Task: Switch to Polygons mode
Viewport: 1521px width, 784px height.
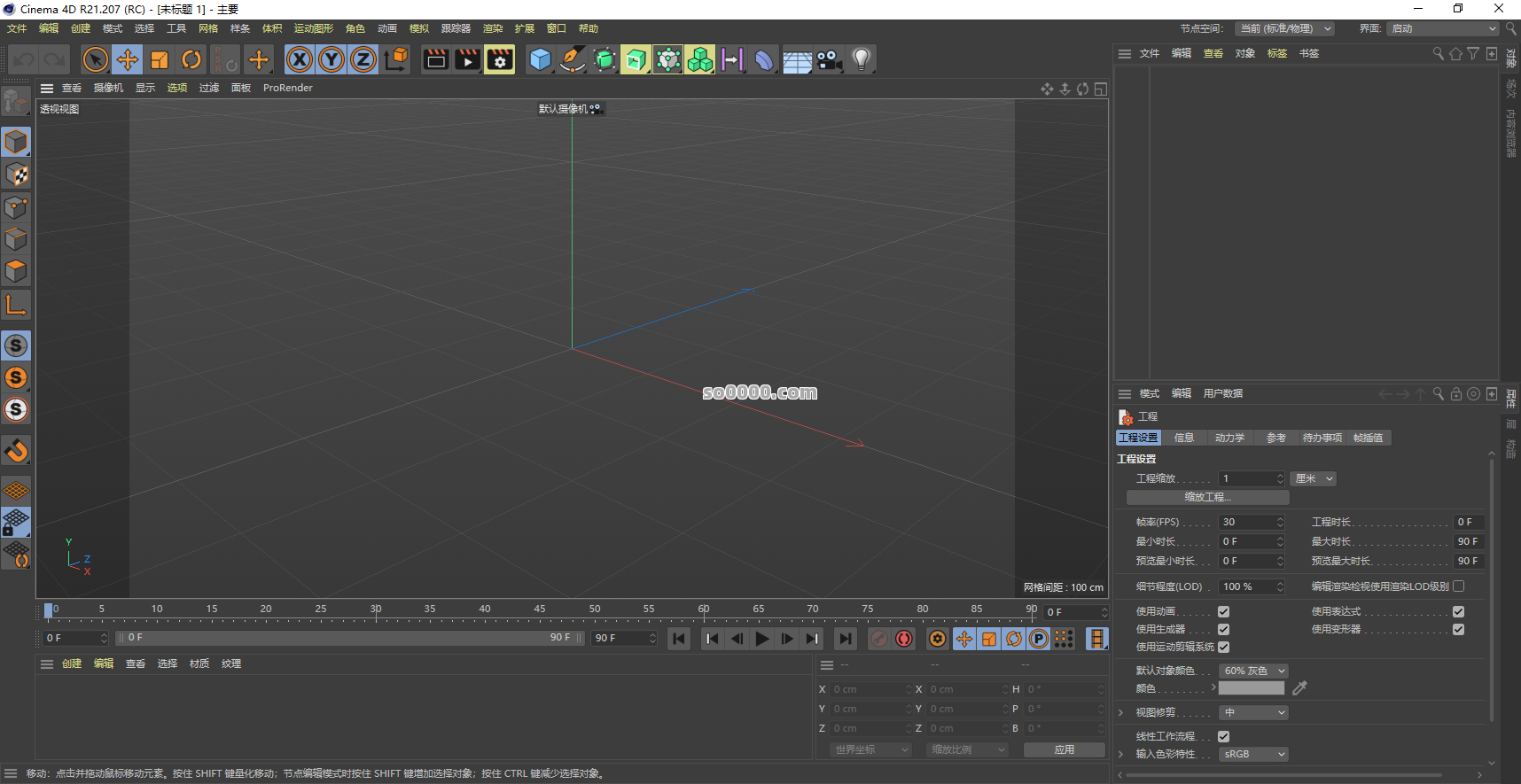Action: tap(16, 271)
